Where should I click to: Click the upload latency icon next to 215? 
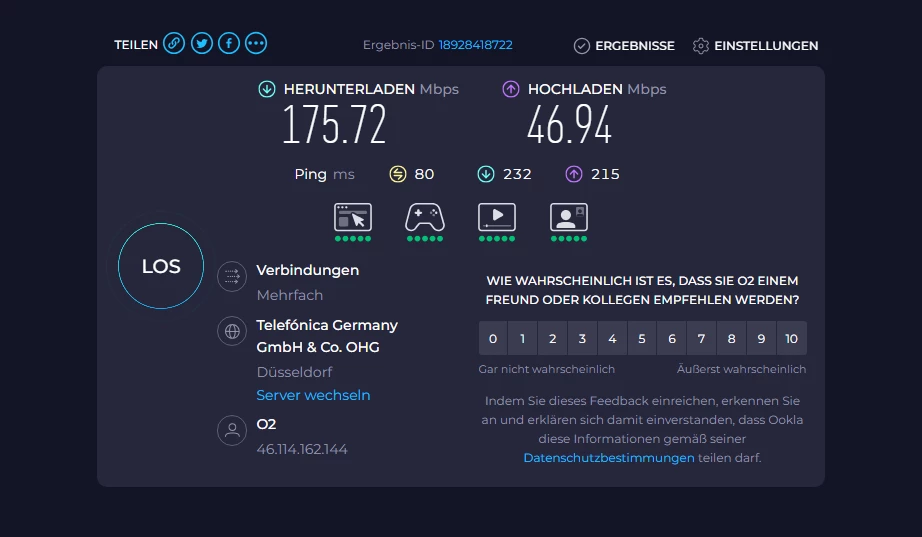pyautogui.click(x=574, y=174)
